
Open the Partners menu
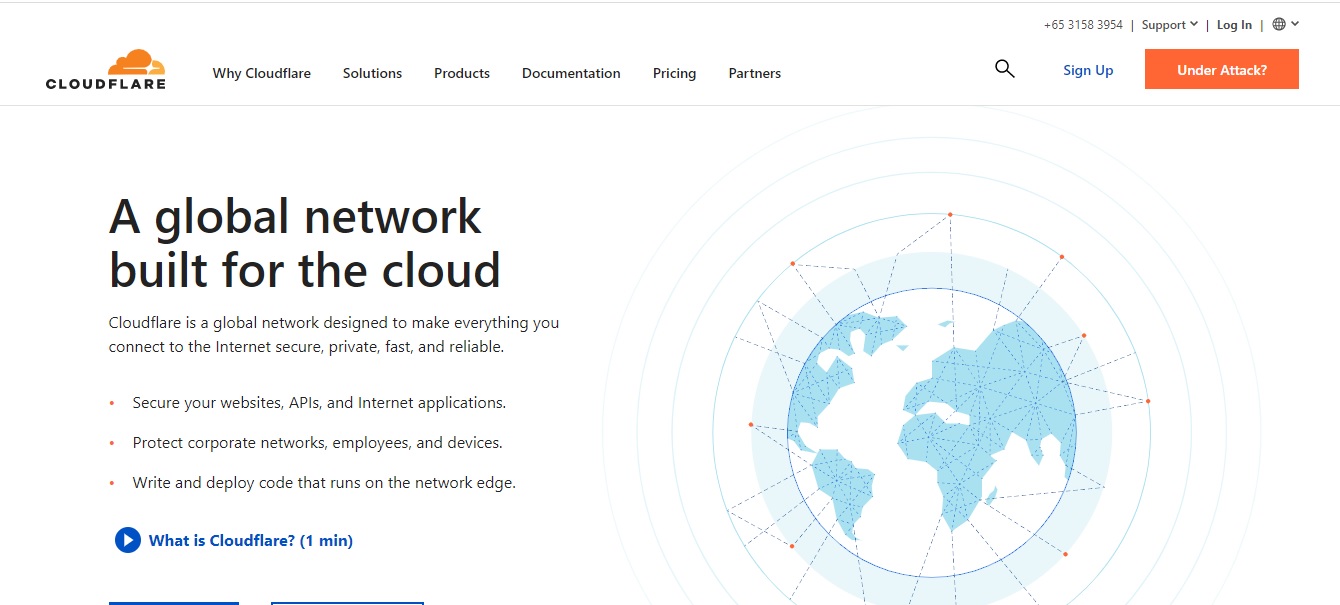pyautogui.click(x=755, y=73)
